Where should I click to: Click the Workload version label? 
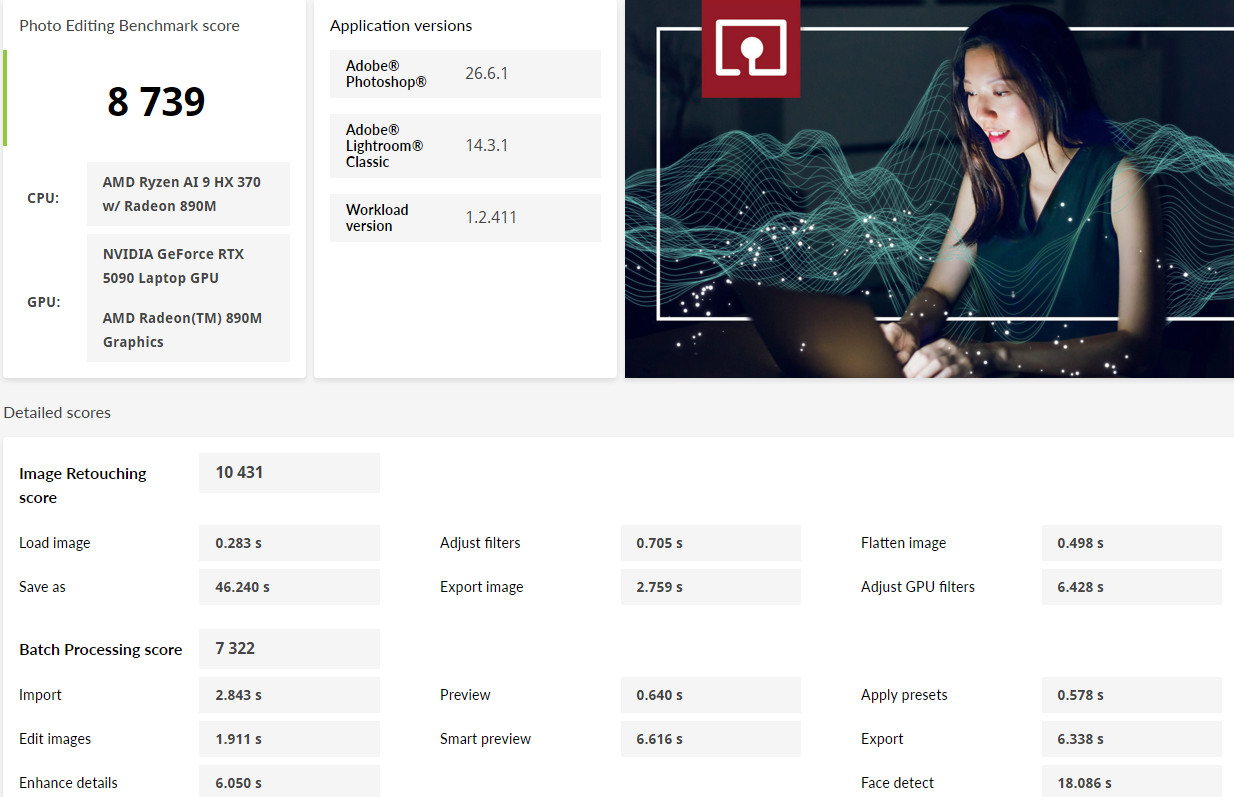377,218
